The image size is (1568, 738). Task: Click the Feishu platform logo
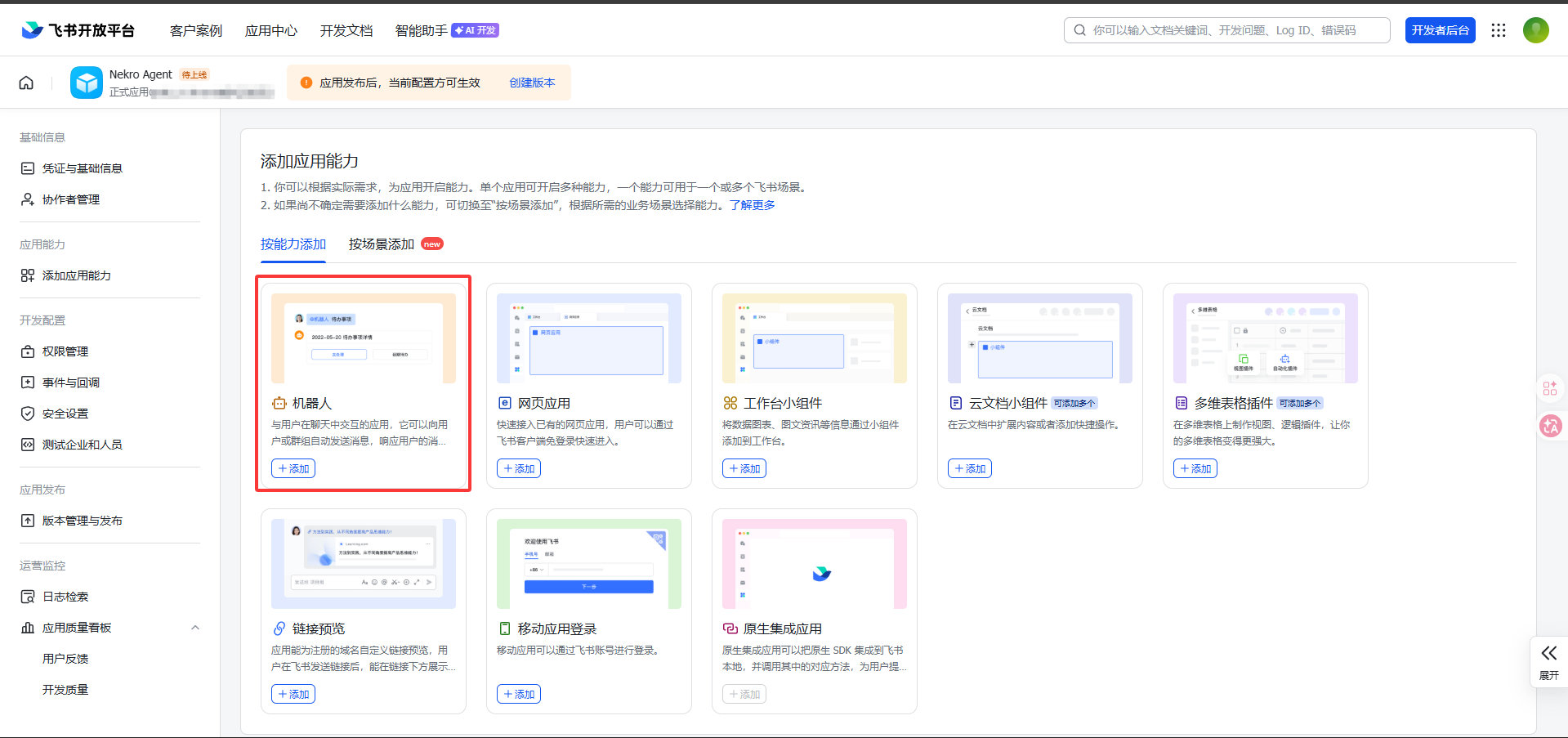[x=78, y=30]
